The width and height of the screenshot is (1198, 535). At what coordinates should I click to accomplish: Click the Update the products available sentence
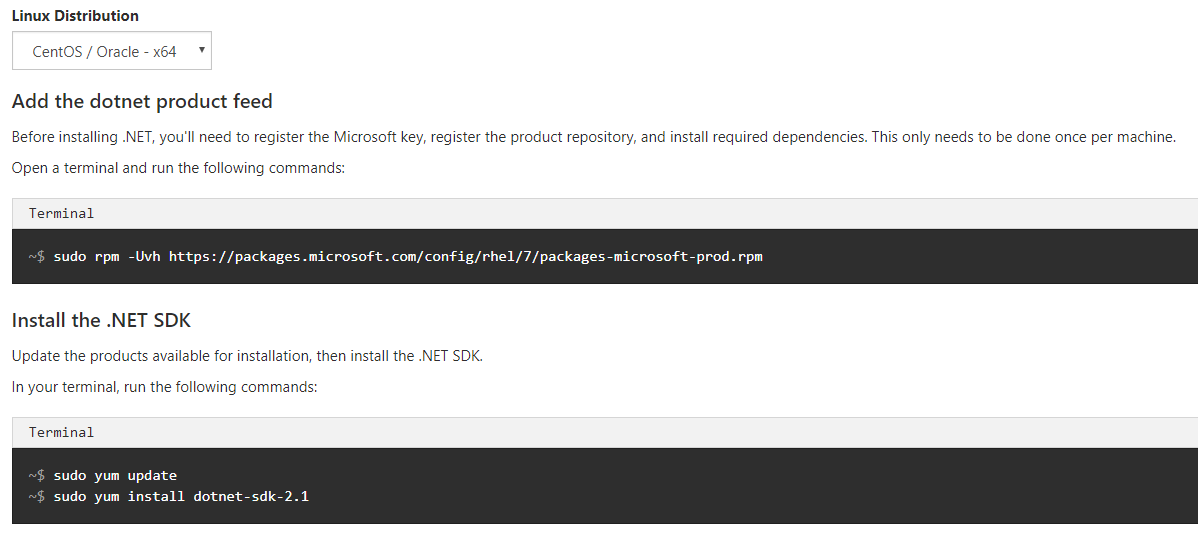(247, 356)
